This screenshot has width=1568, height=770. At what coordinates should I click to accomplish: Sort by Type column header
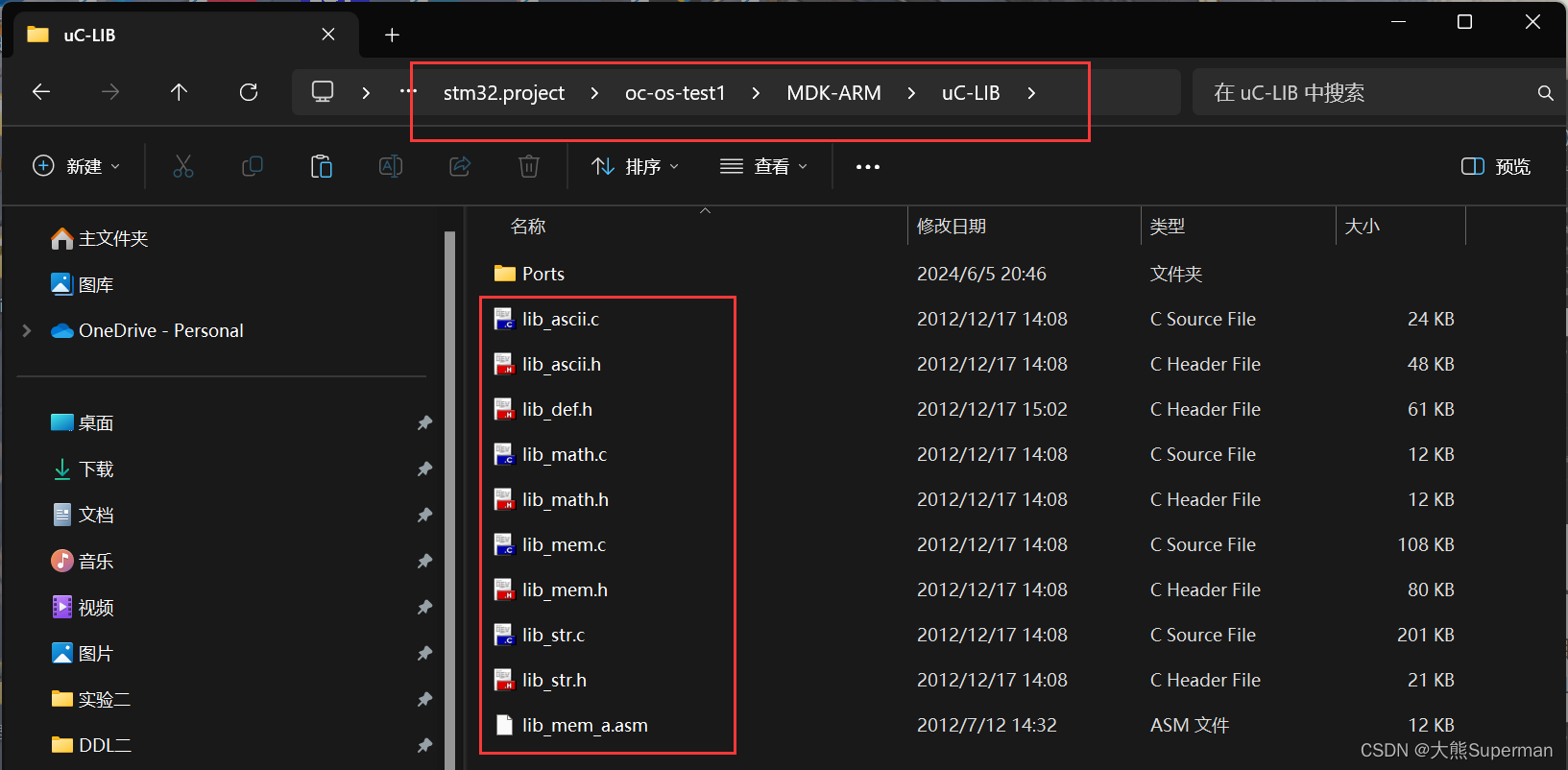1168,227
